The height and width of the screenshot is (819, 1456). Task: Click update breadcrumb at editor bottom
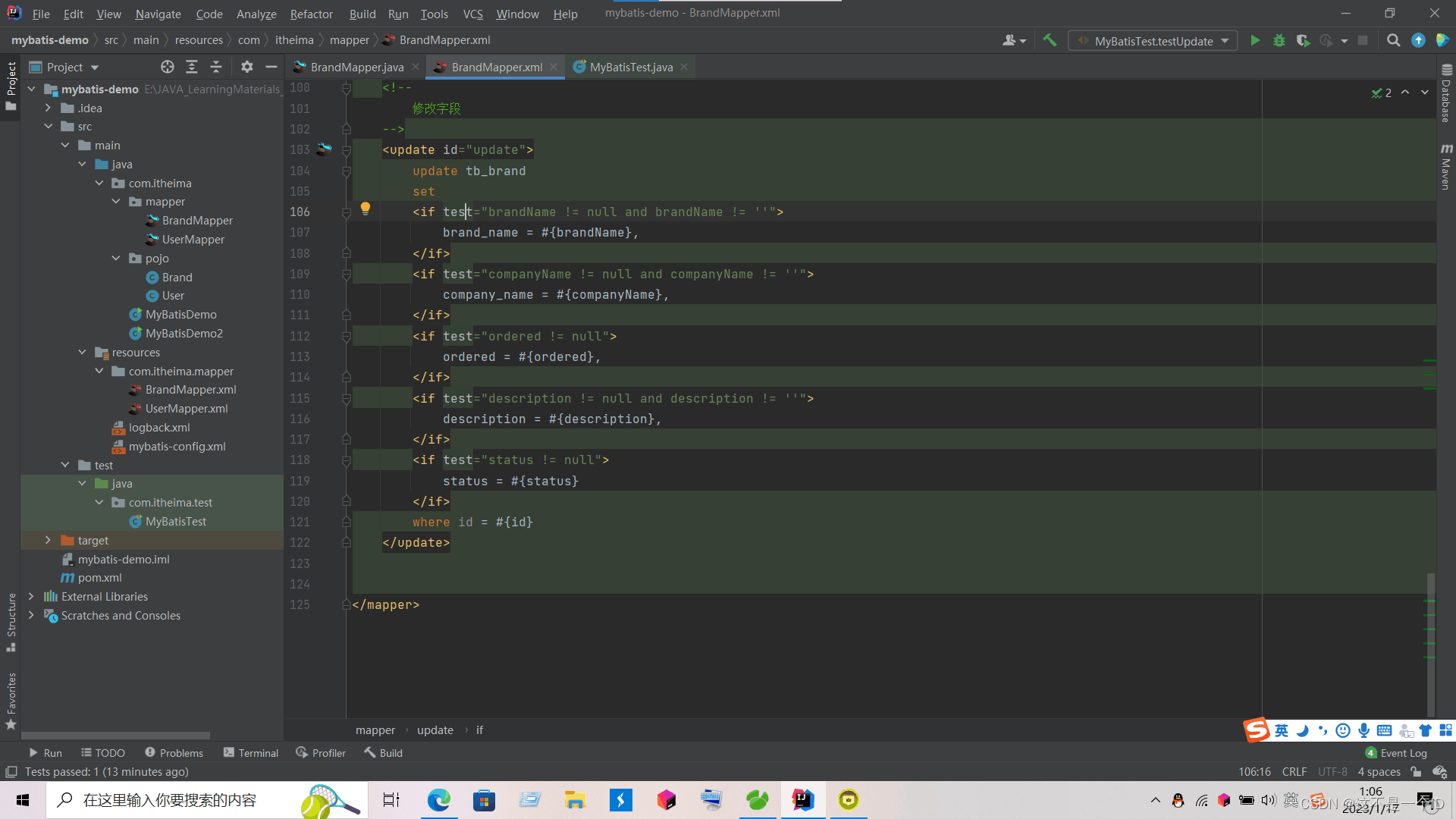point(435,730)
